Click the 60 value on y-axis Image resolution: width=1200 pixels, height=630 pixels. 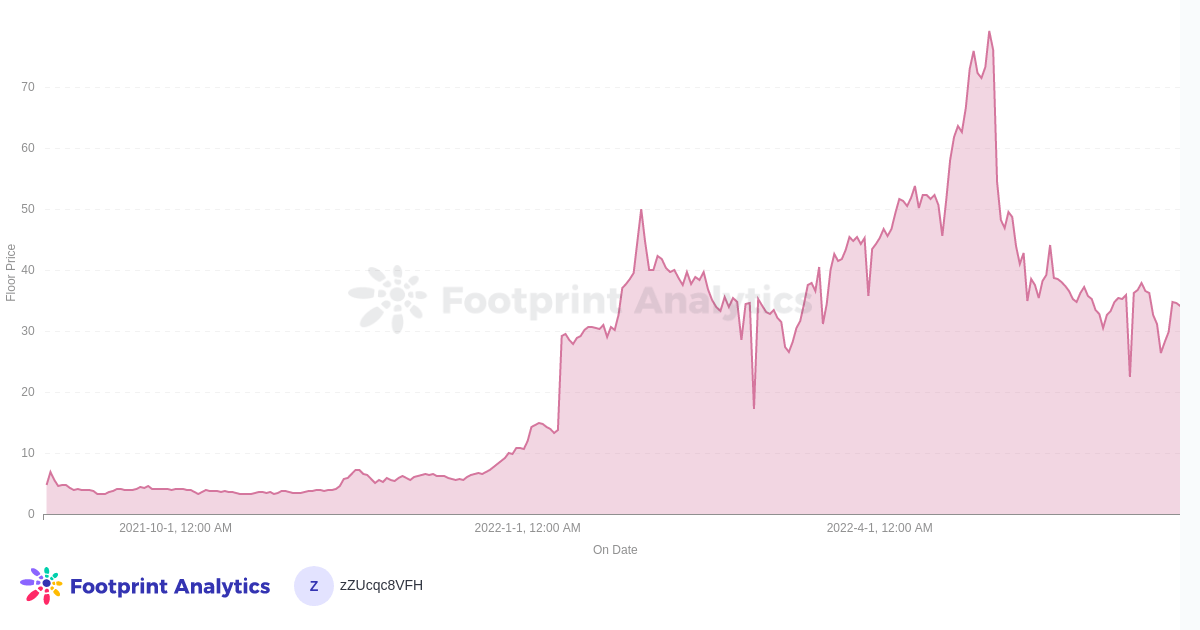pos(28,148)
